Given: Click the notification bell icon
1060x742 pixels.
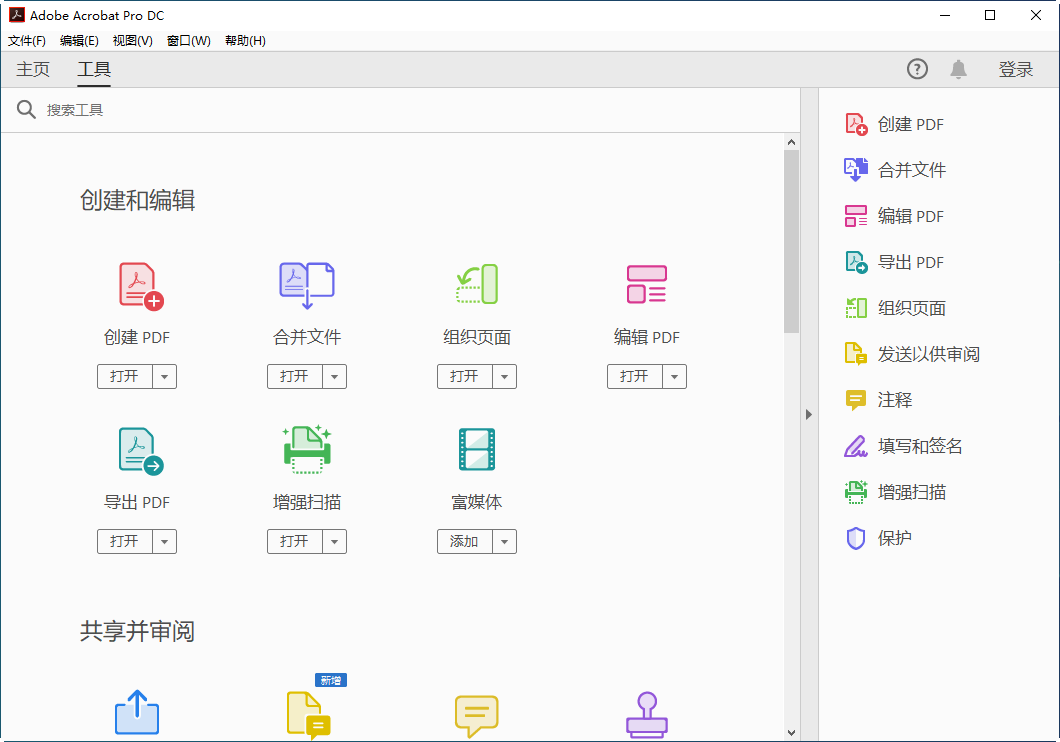Looking at the screenshot, I should [x=958, y=69].
